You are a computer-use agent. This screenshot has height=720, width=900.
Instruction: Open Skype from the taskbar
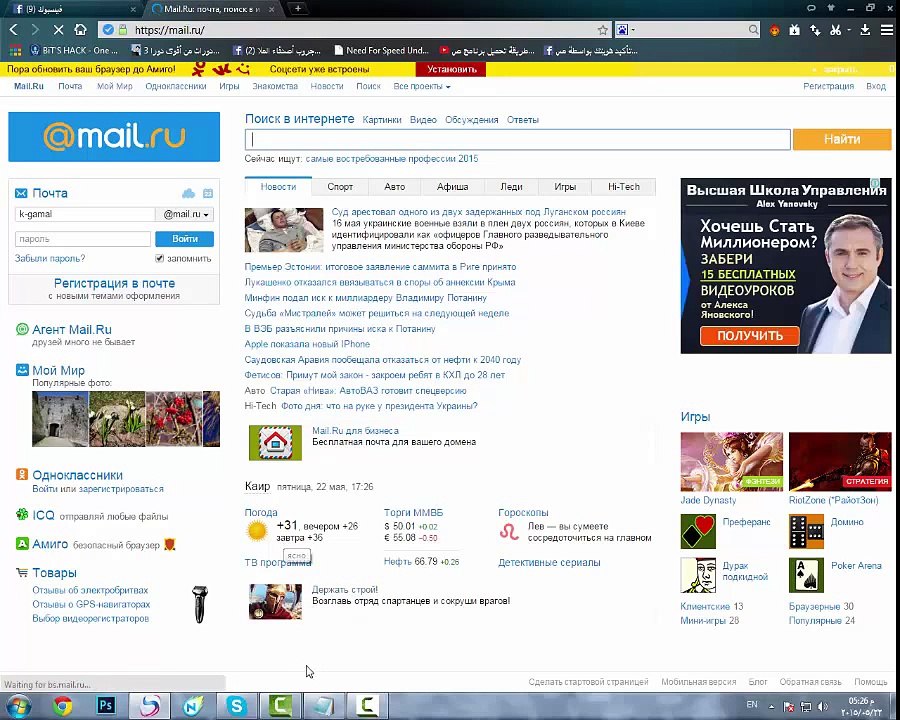pyautogui.click(x=236, y=706)
